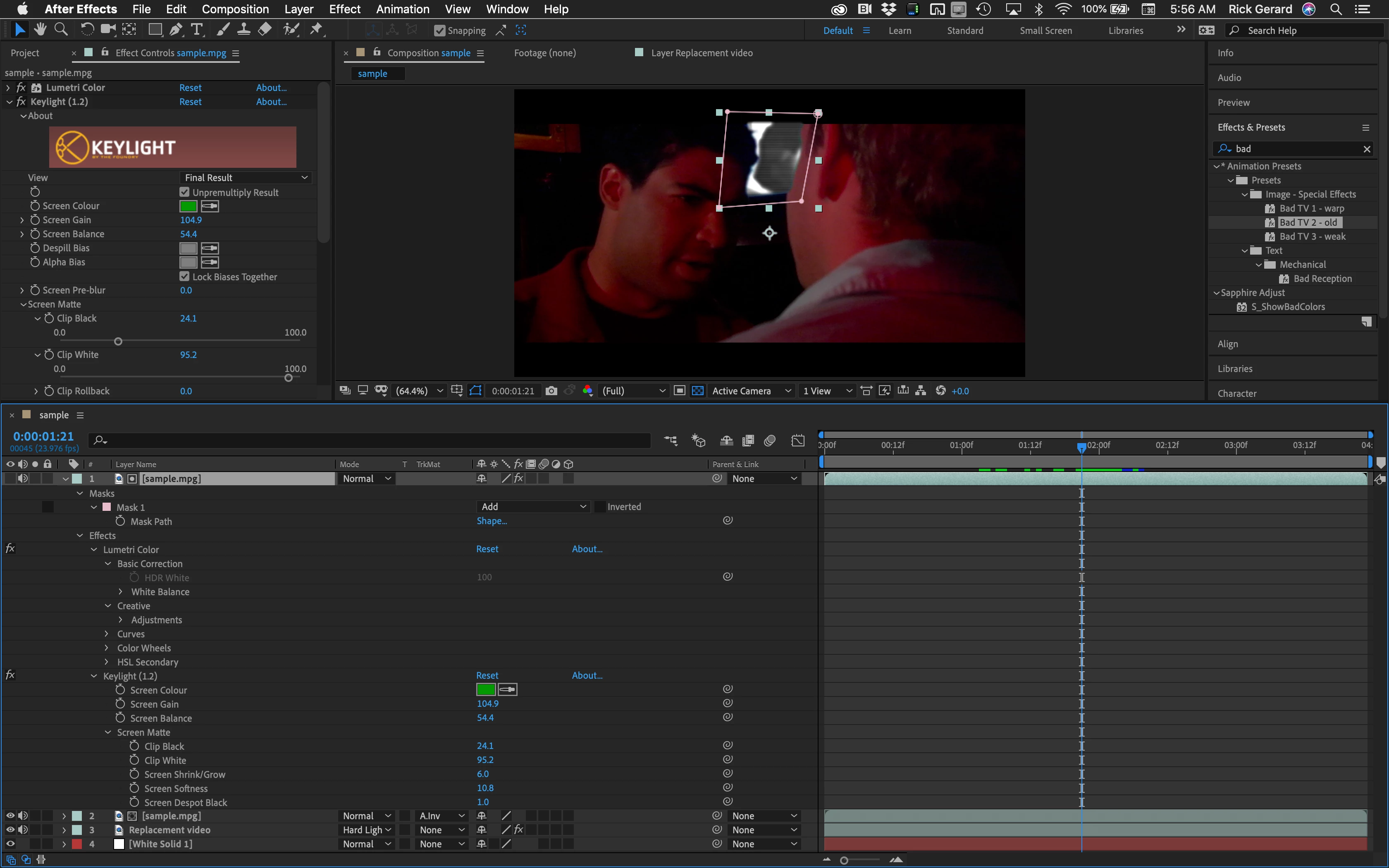This screenshot has width=1389, height=868.
Task: Switch to the Project panel tab
Action: [x=25, y=53]
